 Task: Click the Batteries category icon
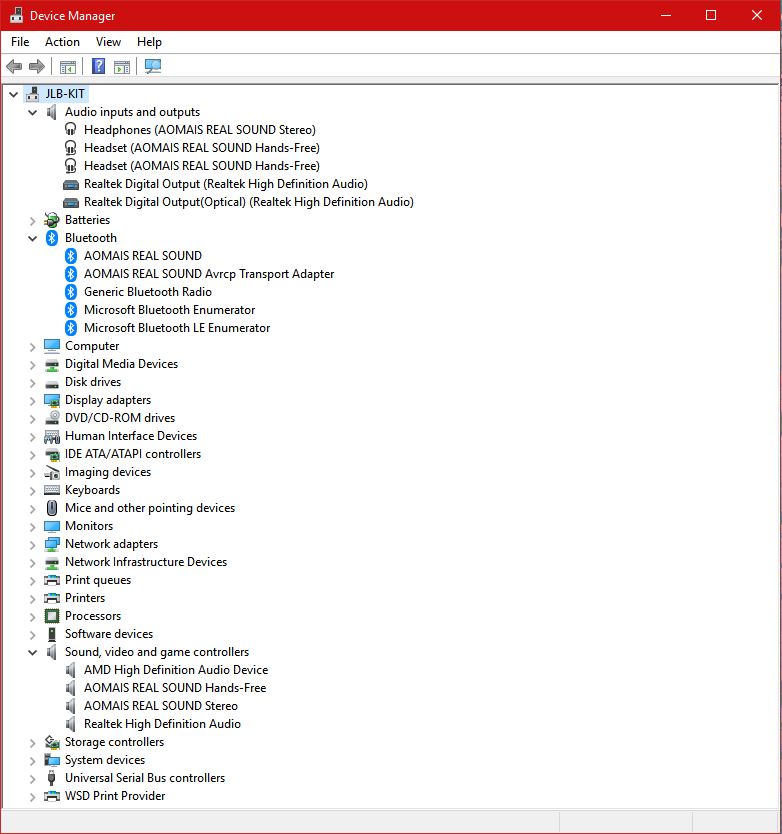52,220
